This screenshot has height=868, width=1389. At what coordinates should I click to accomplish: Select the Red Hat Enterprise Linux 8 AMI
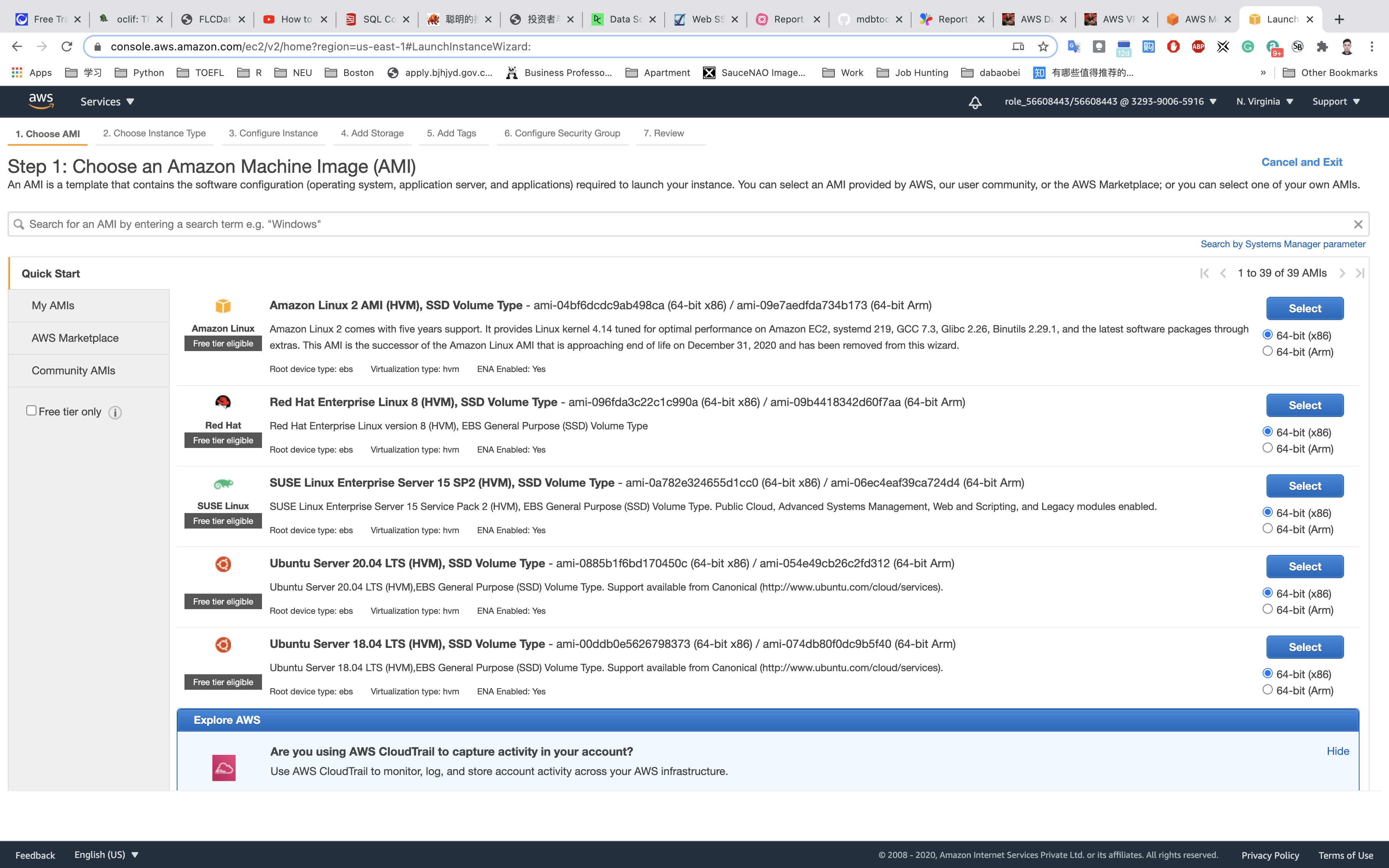click(x=1304, y=405)
